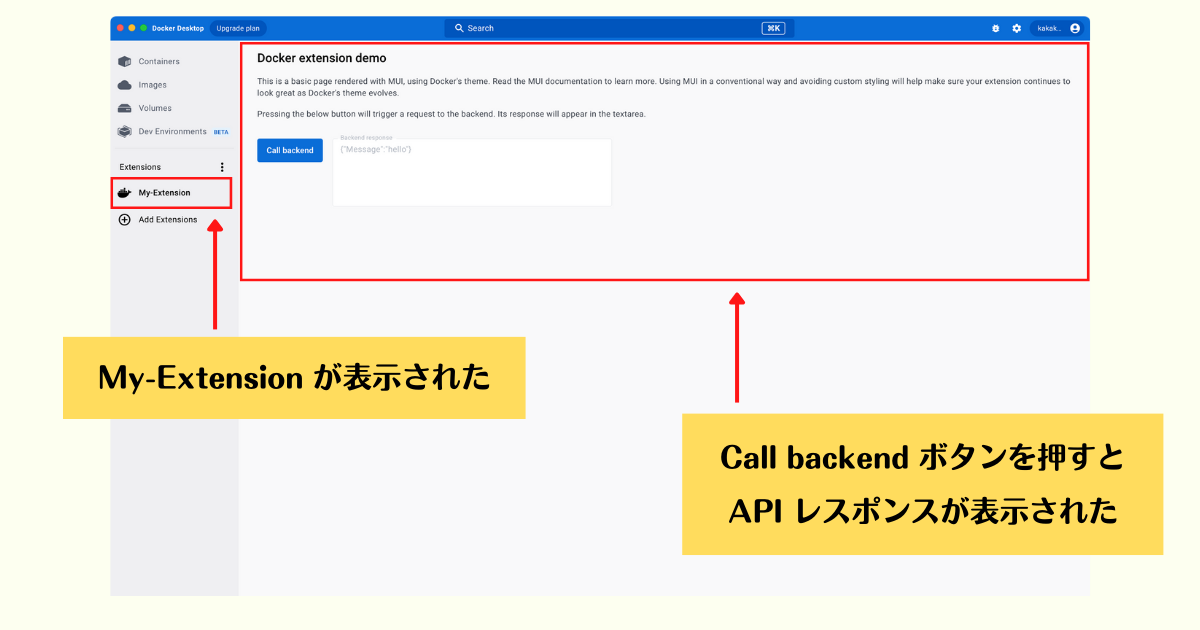Click the user account avatar icon
The image size is (1200, 630).
(x=1075, y=28)
